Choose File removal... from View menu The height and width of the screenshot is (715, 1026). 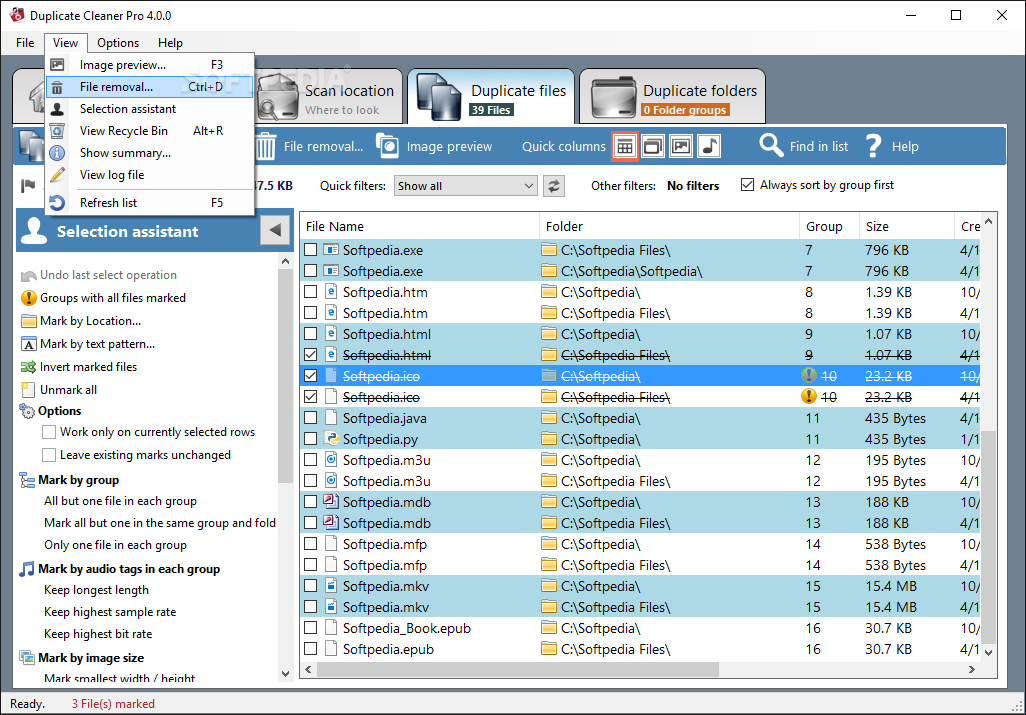coord(150,86)
